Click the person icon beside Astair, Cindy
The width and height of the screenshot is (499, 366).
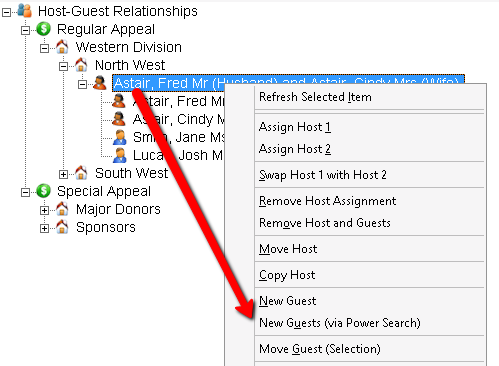(x=119, y=119)
